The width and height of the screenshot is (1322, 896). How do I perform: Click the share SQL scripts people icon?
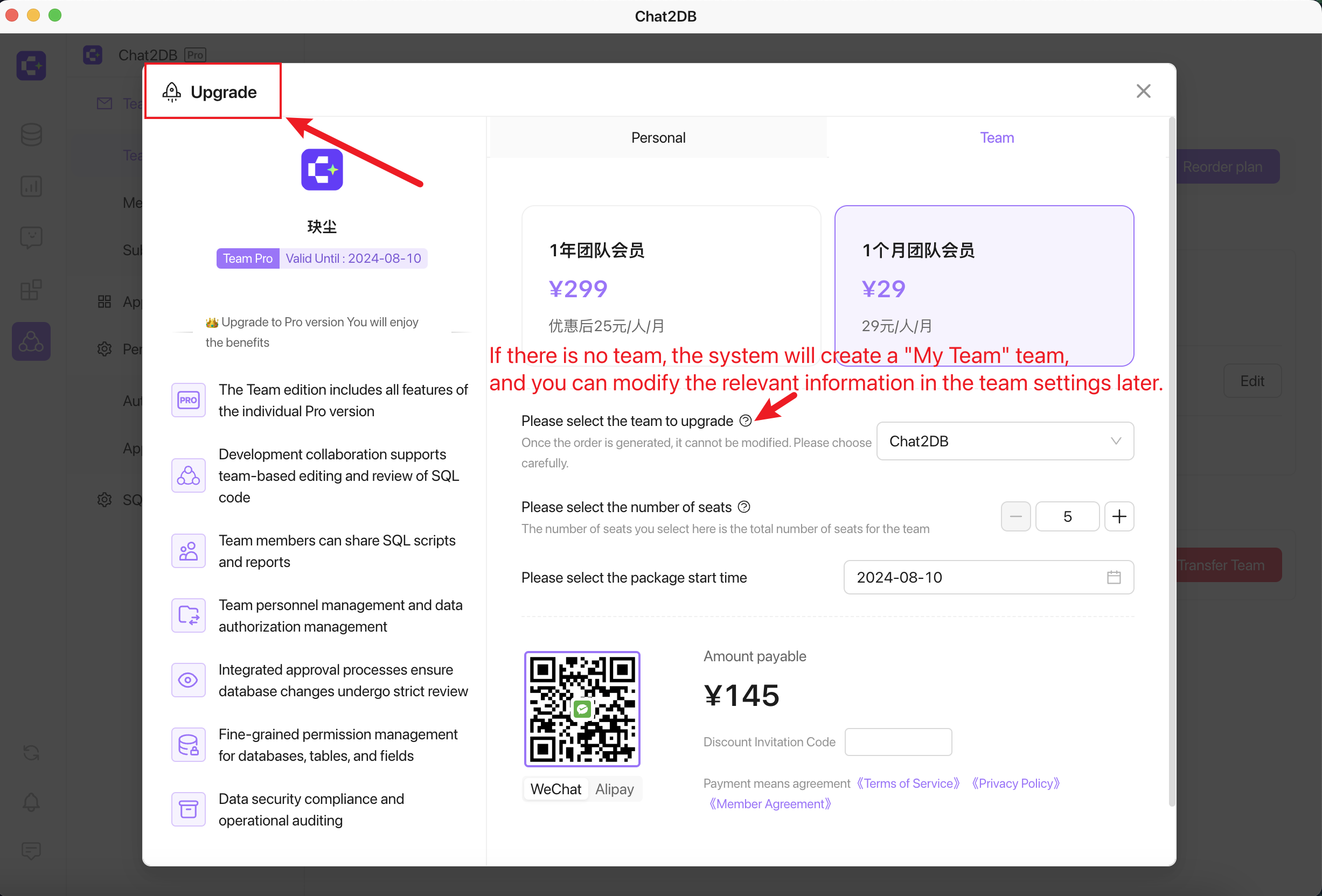point(189,551)
